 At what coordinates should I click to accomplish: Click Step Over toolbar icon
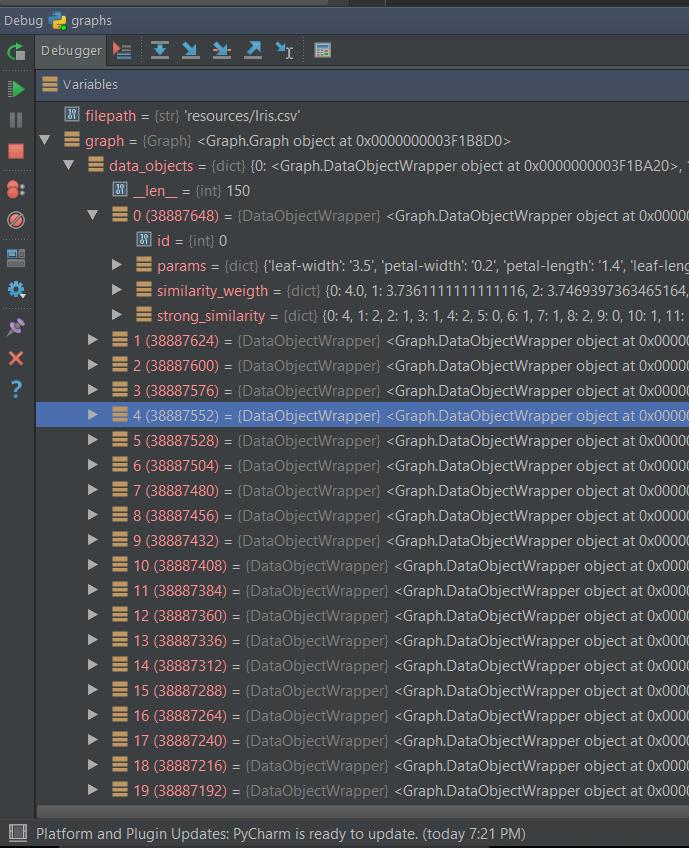(x=160, y=50)
